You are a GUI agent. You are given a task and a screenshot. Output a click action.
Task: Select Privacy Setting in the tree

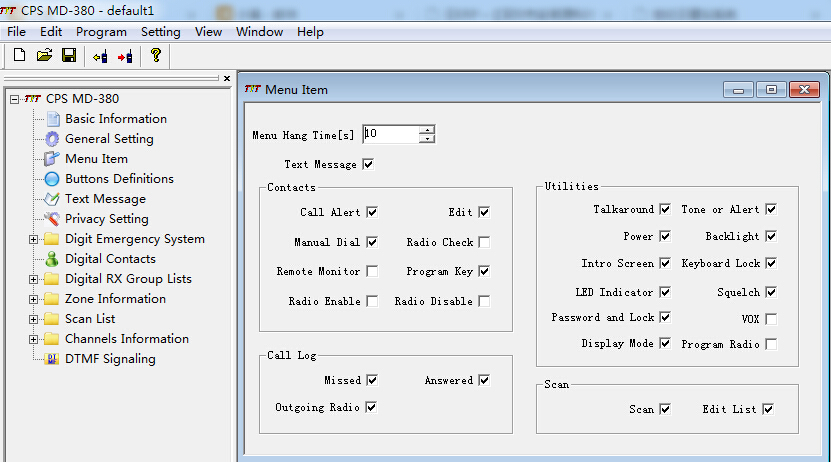[x=107, y=219]
